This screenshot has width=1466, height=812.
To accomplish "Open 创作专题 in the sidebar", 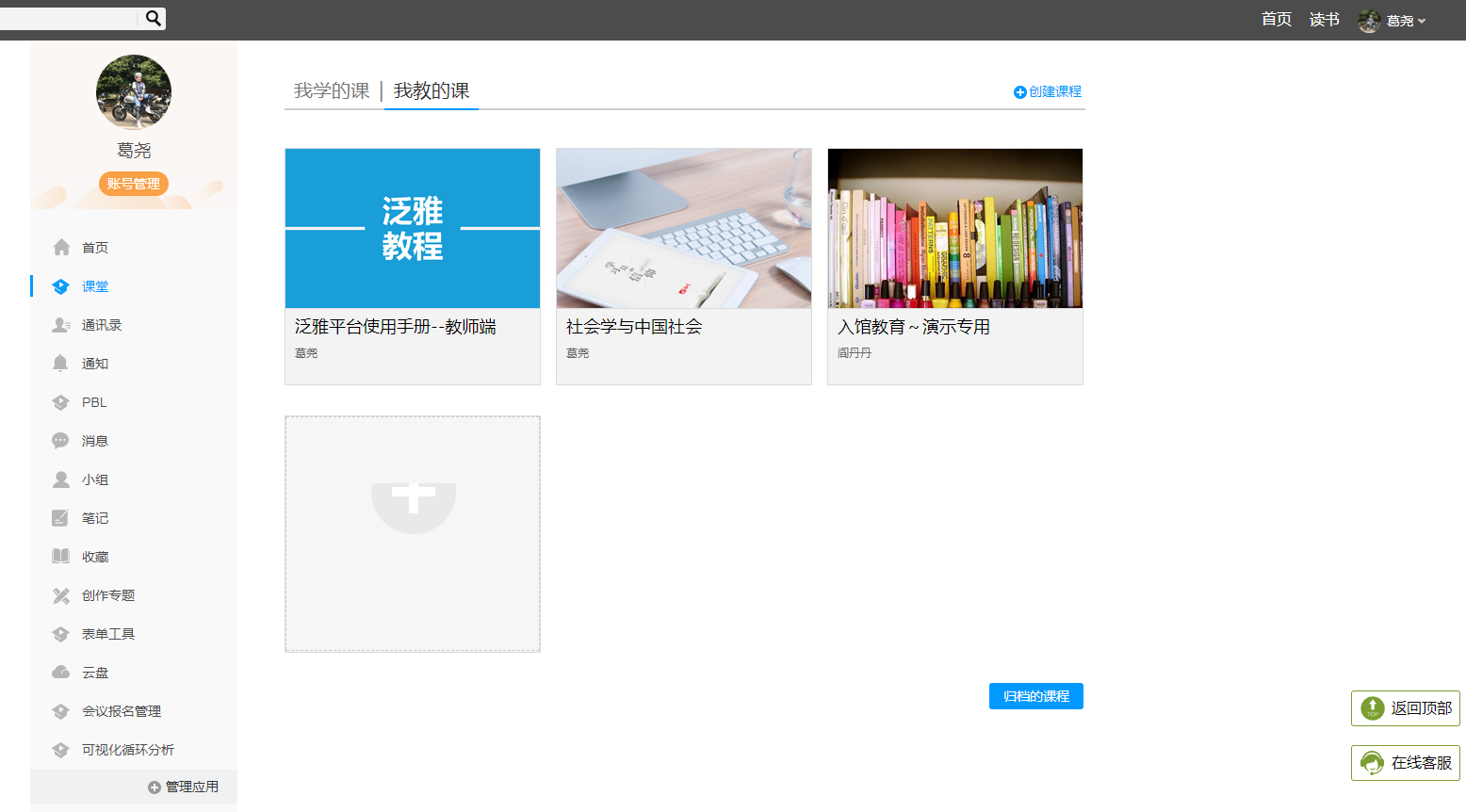I will pos(103,594).
